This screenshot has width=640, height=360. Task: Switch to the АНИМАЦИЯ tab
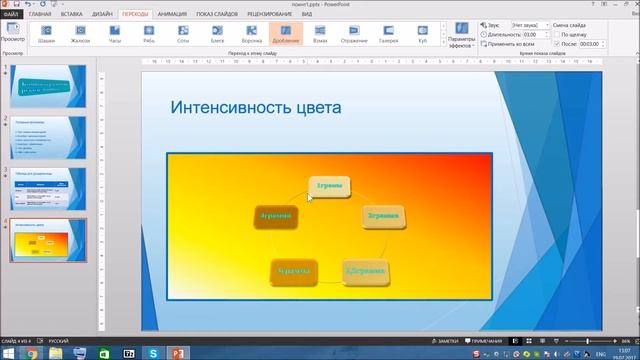[172, 14]
